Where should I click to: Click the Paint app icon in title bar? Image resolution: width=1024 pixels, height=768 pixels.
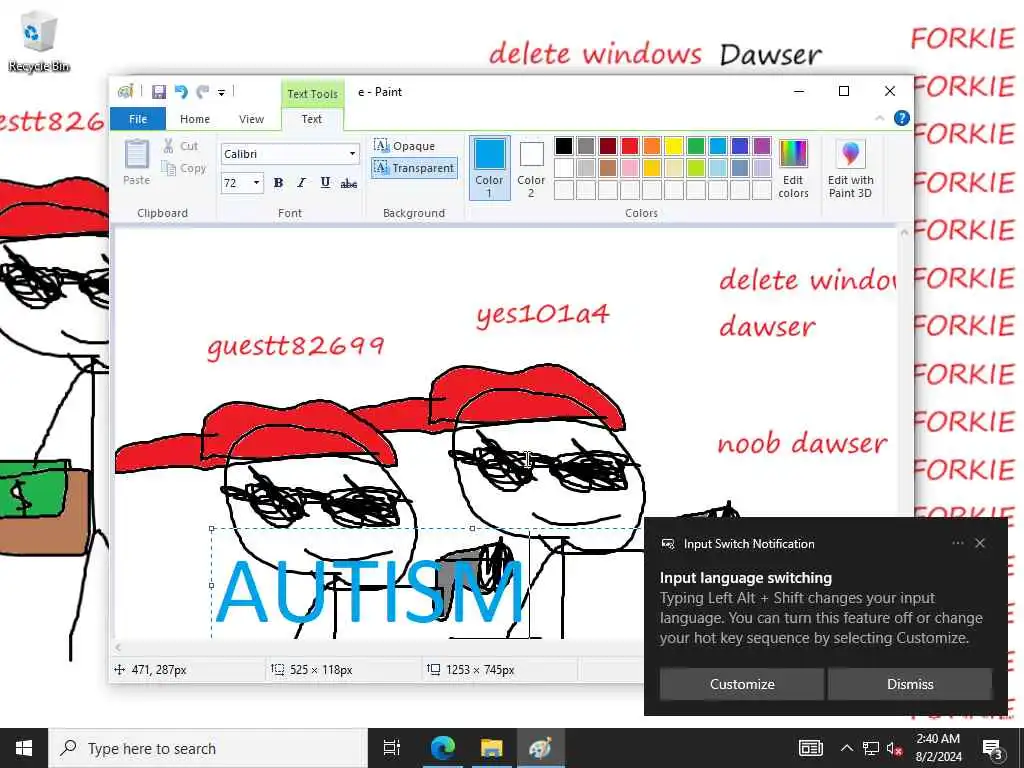pos(125,91)
